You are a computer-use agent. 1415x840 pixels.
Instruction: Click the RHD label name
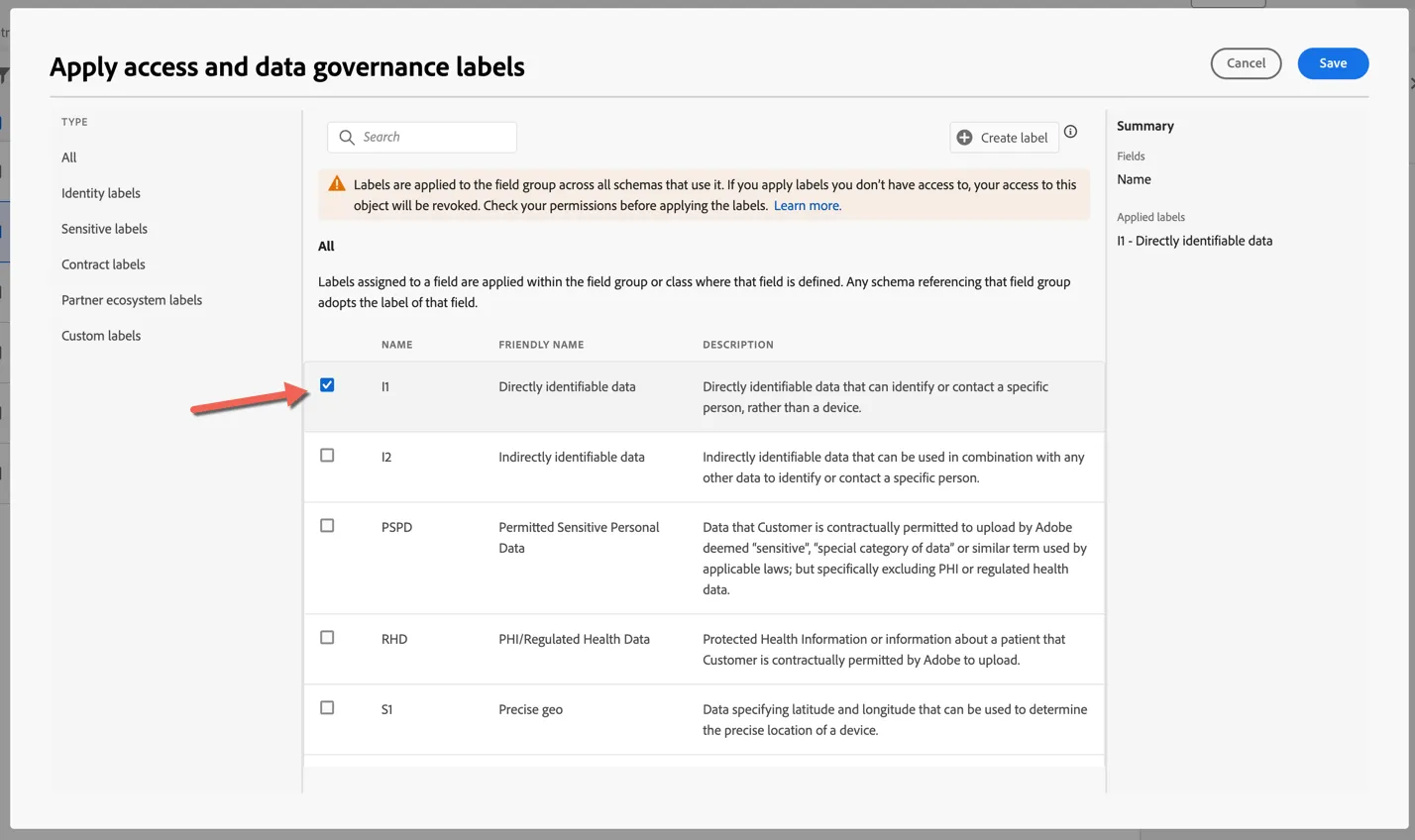pyautogui.click(x=394, y=640)
